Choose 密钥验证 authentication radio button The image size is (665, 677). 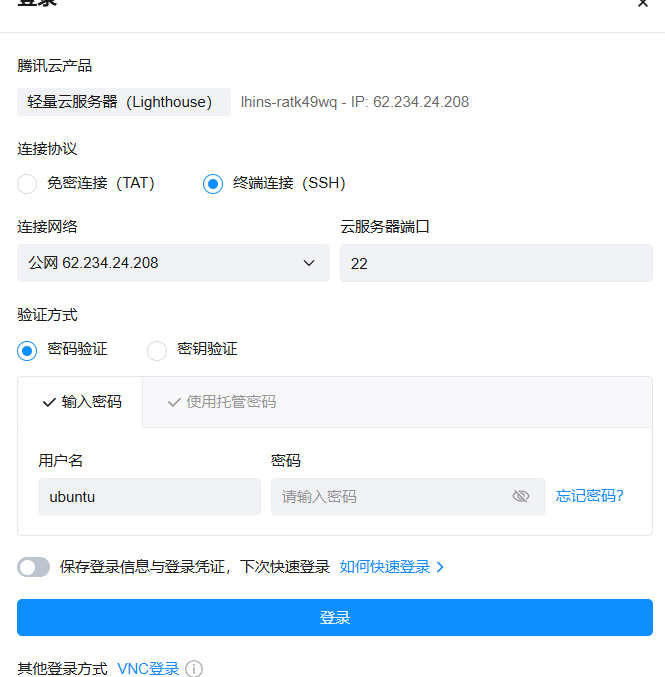pos(157,351)
